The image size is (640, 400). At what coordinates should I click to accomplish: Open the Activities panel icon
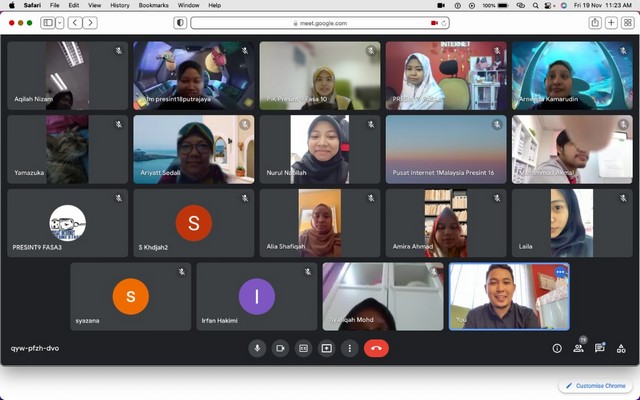coord(621,348)
